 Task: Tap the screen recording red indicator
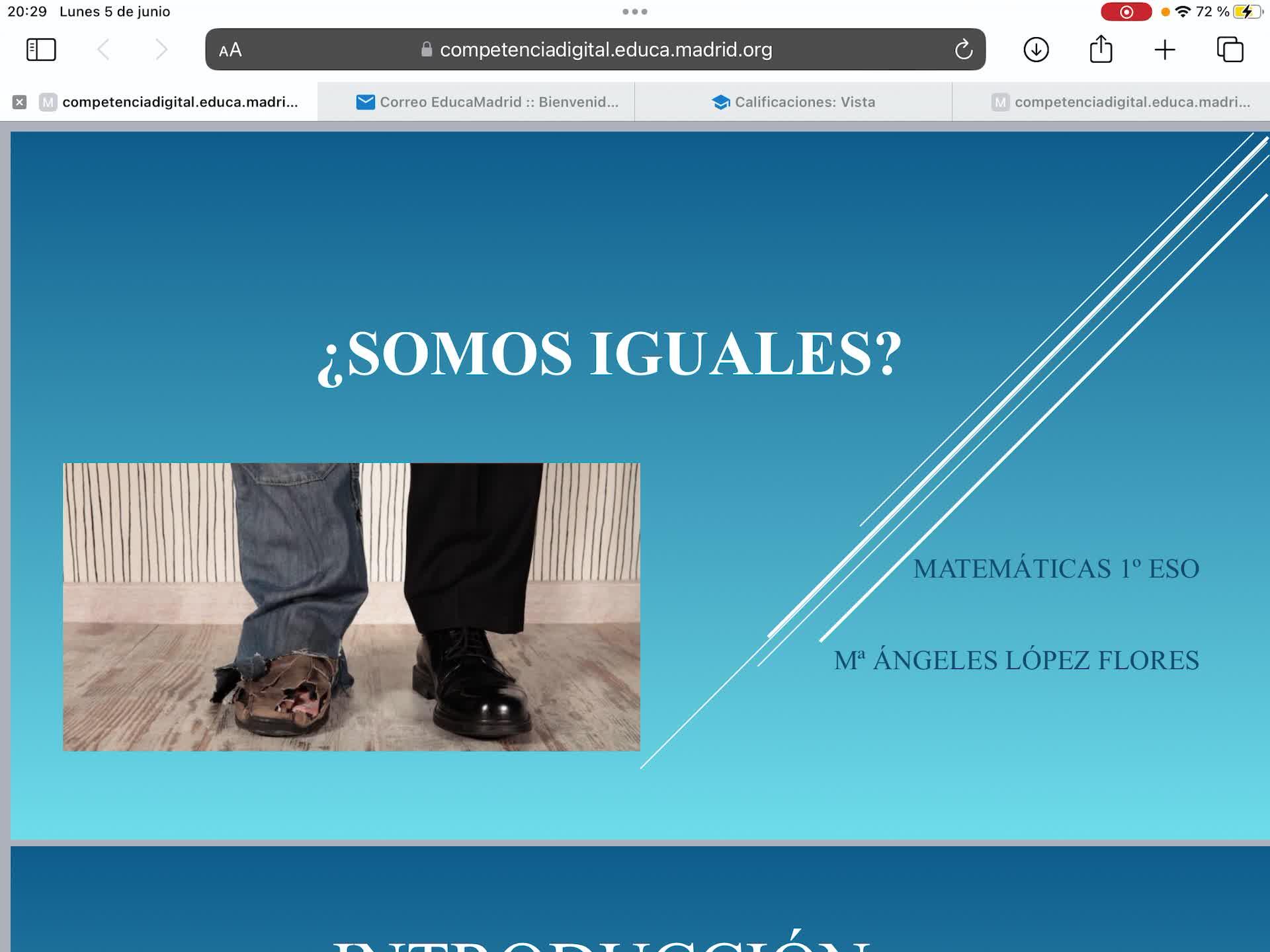click(1126, 12)
